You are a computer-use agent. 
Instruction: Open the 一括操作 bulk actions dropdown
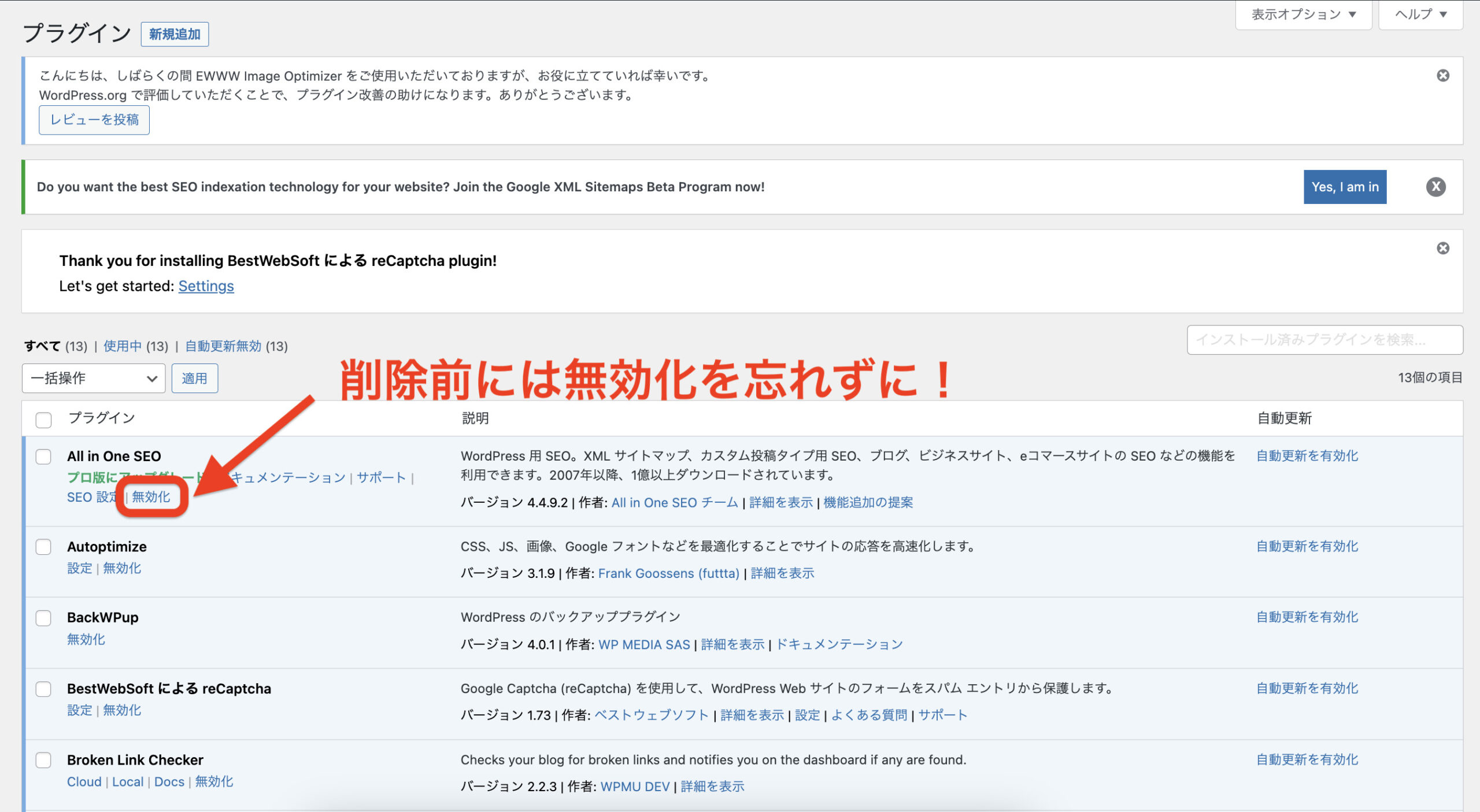[x=94, y=379]
